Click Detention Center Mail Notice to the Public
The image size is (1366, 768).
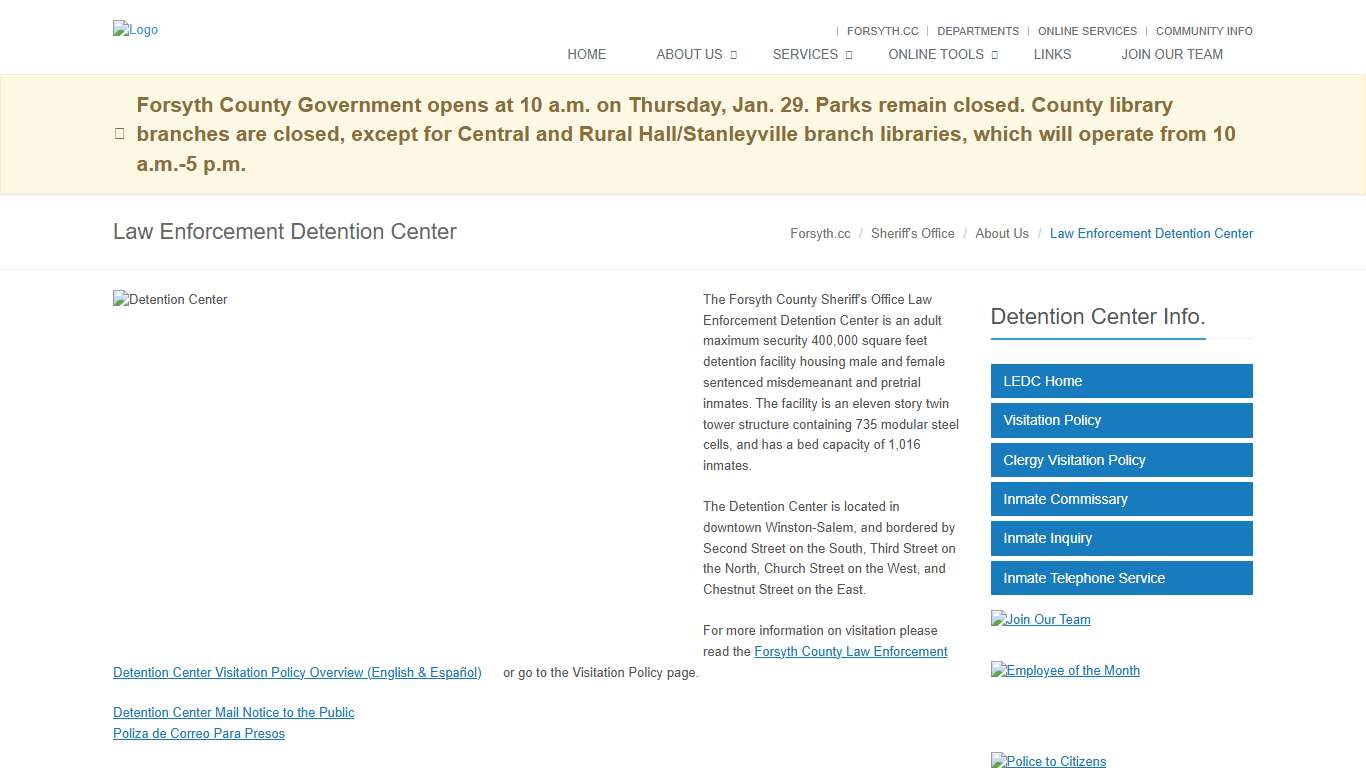pyautogui.click(x=233, y=712)
